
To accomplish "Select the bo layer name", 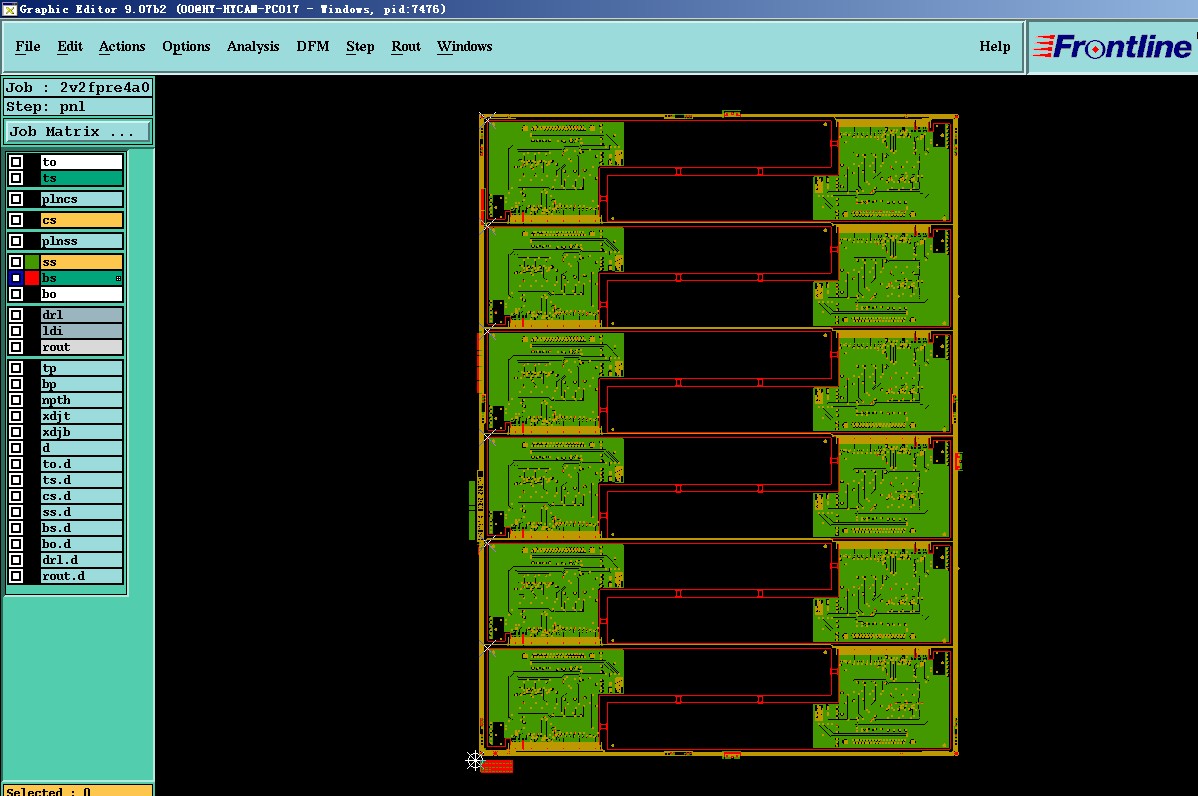I will (x=81, y=294).
